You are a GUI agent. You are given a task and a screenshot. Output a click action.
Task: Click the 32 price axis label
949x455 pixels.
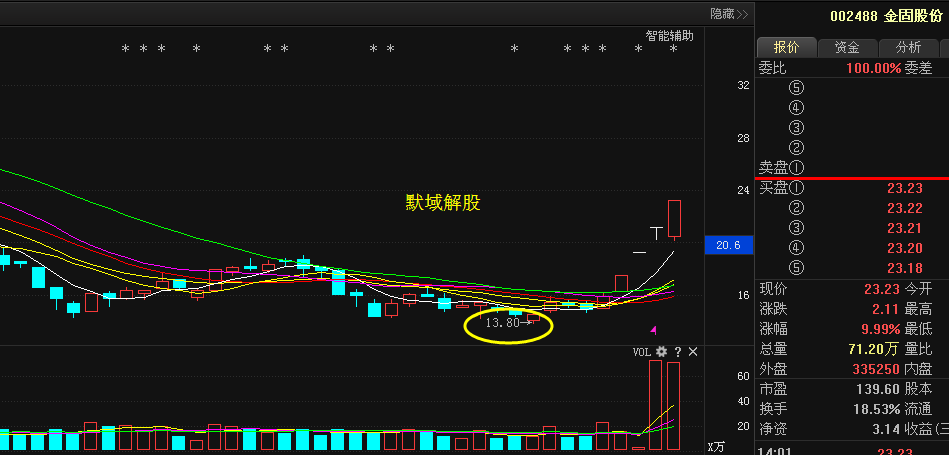pyautogui.click(x=743, y=85)
